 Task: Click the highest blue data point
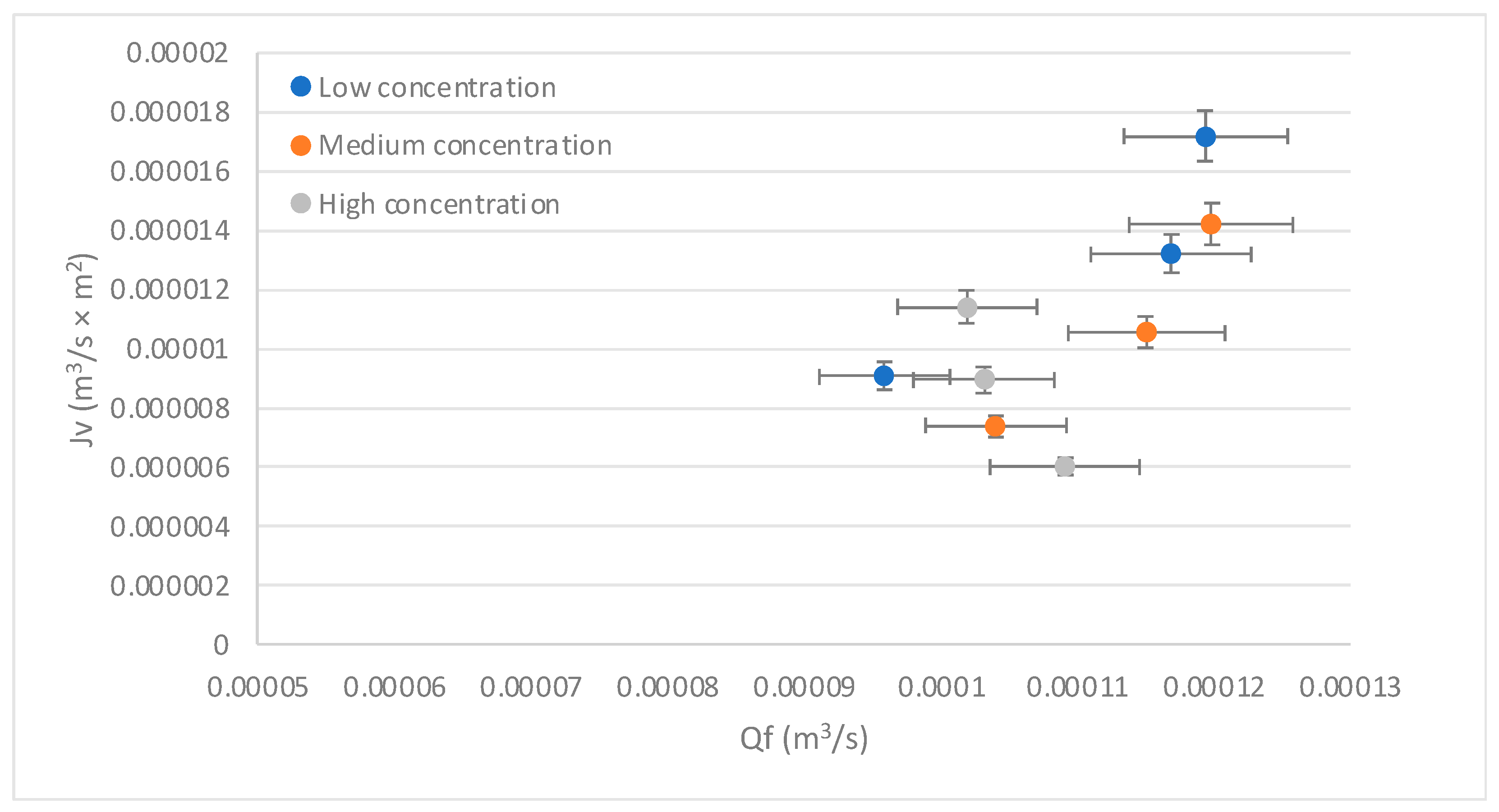pyautogui.click(x=1206, y=137)
